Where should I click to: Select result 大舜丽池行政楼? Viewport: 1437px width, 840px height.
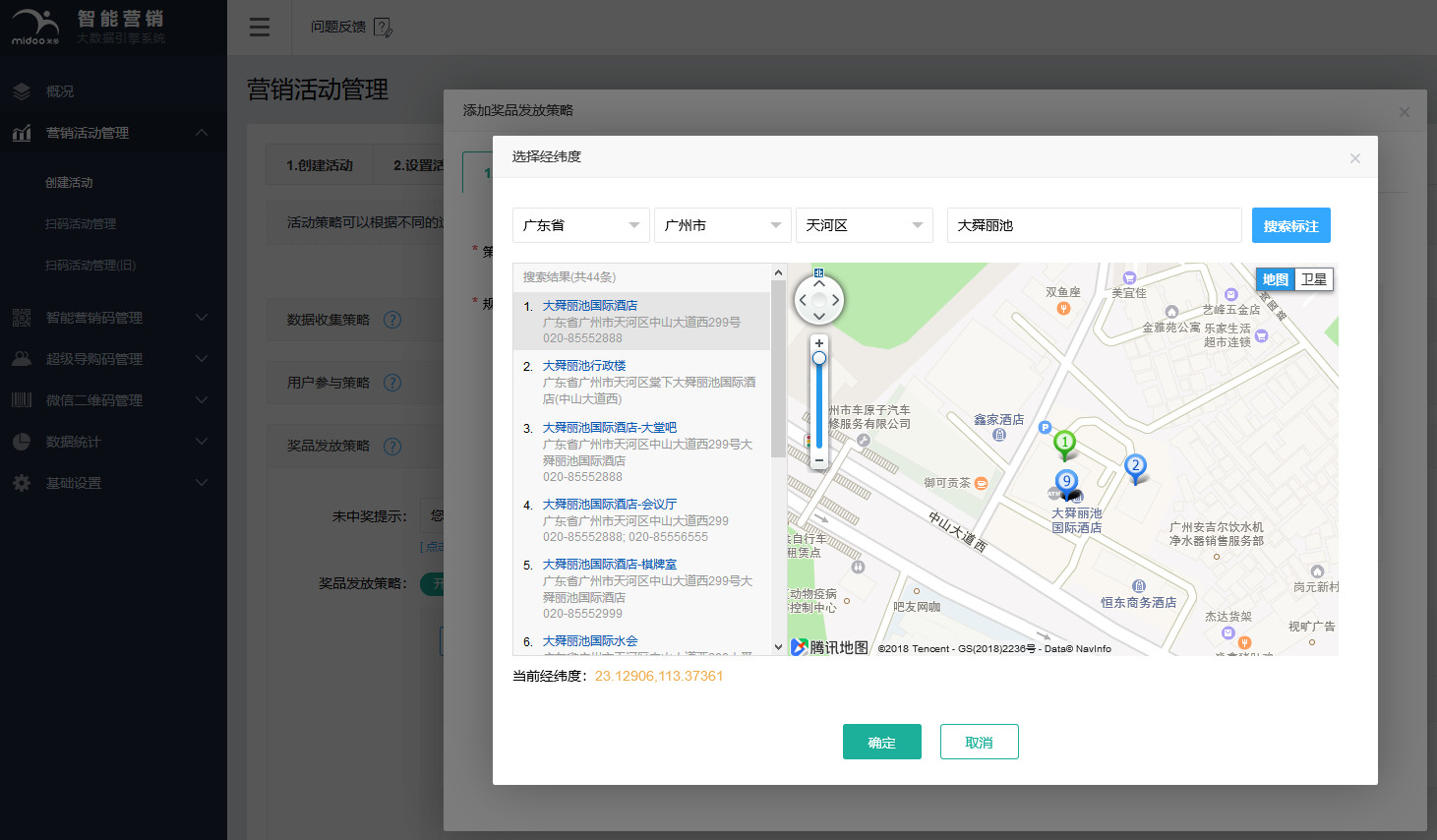point(584,366)
